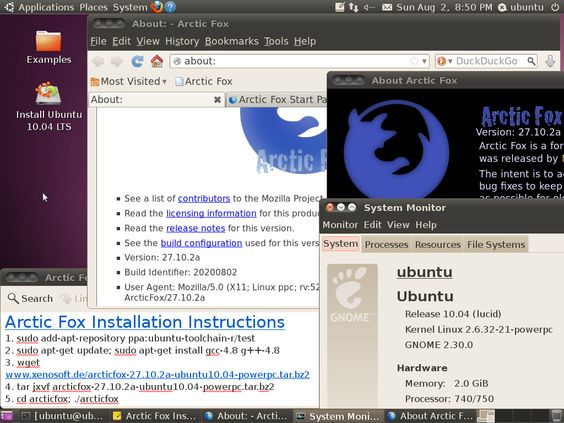Open the contributors link on About page
The image size is (564, 423).
(x=204, y=199)
